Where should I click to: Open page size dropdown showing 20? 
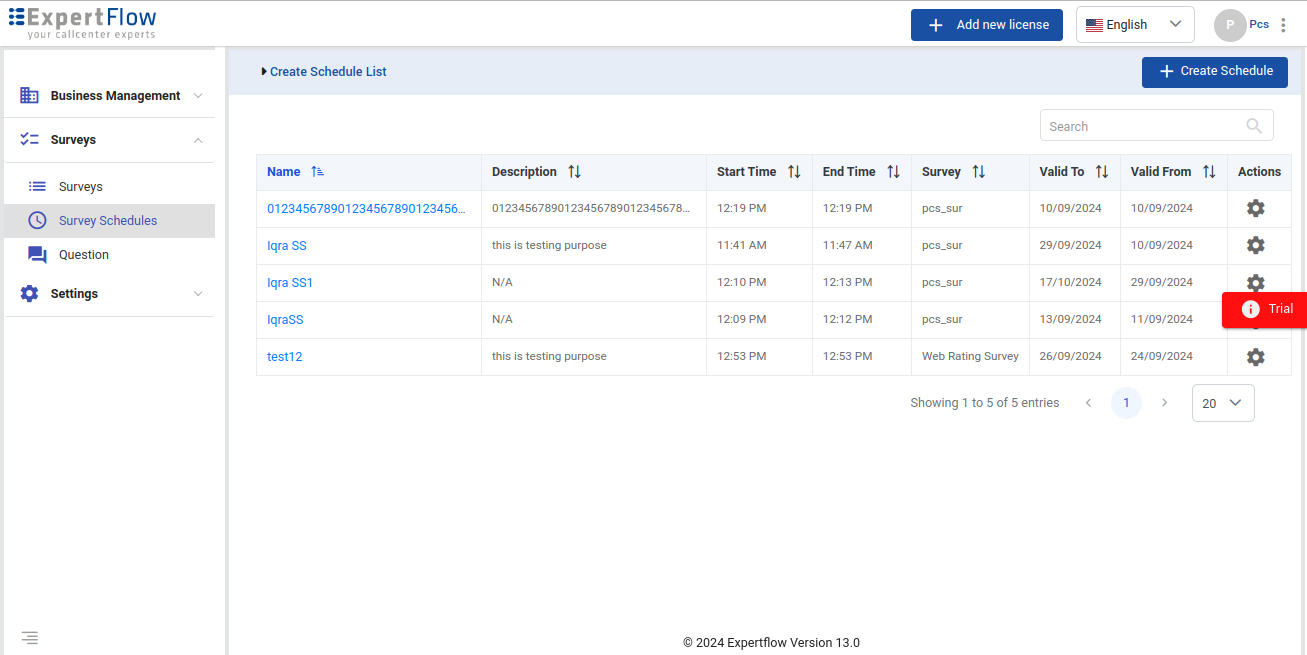pyautogui.click(x=1222, y=403)
